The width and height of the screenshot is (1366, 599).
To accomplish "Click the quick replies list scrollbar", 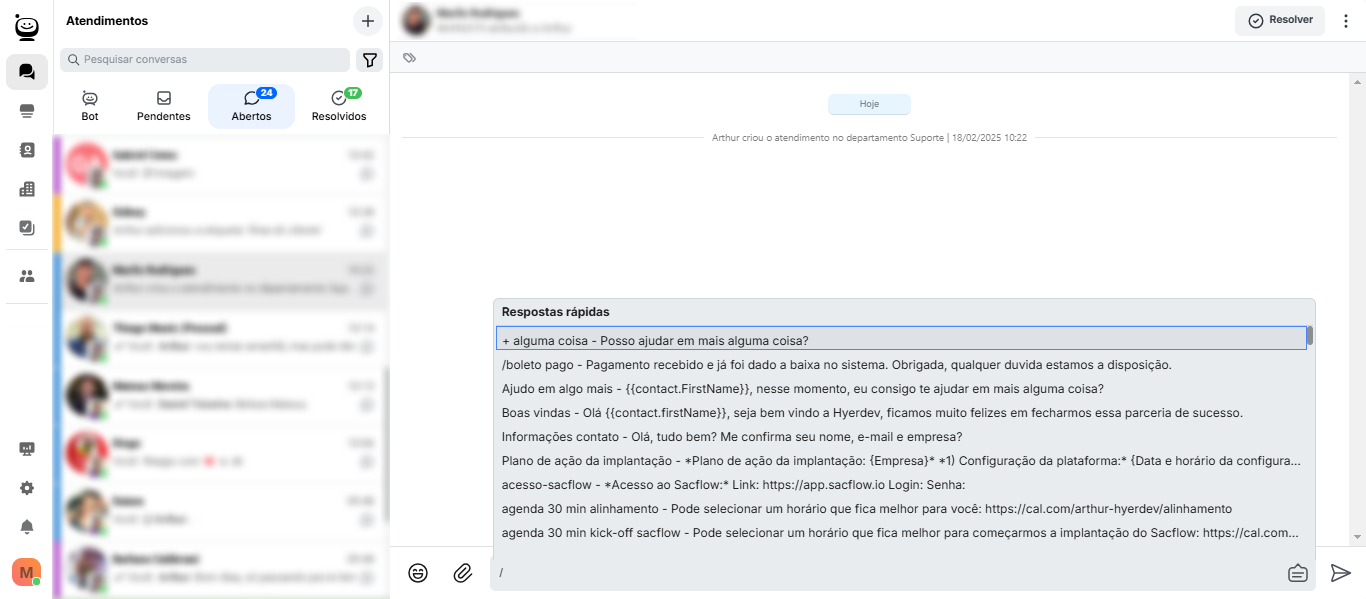I will coord(1309,336).
